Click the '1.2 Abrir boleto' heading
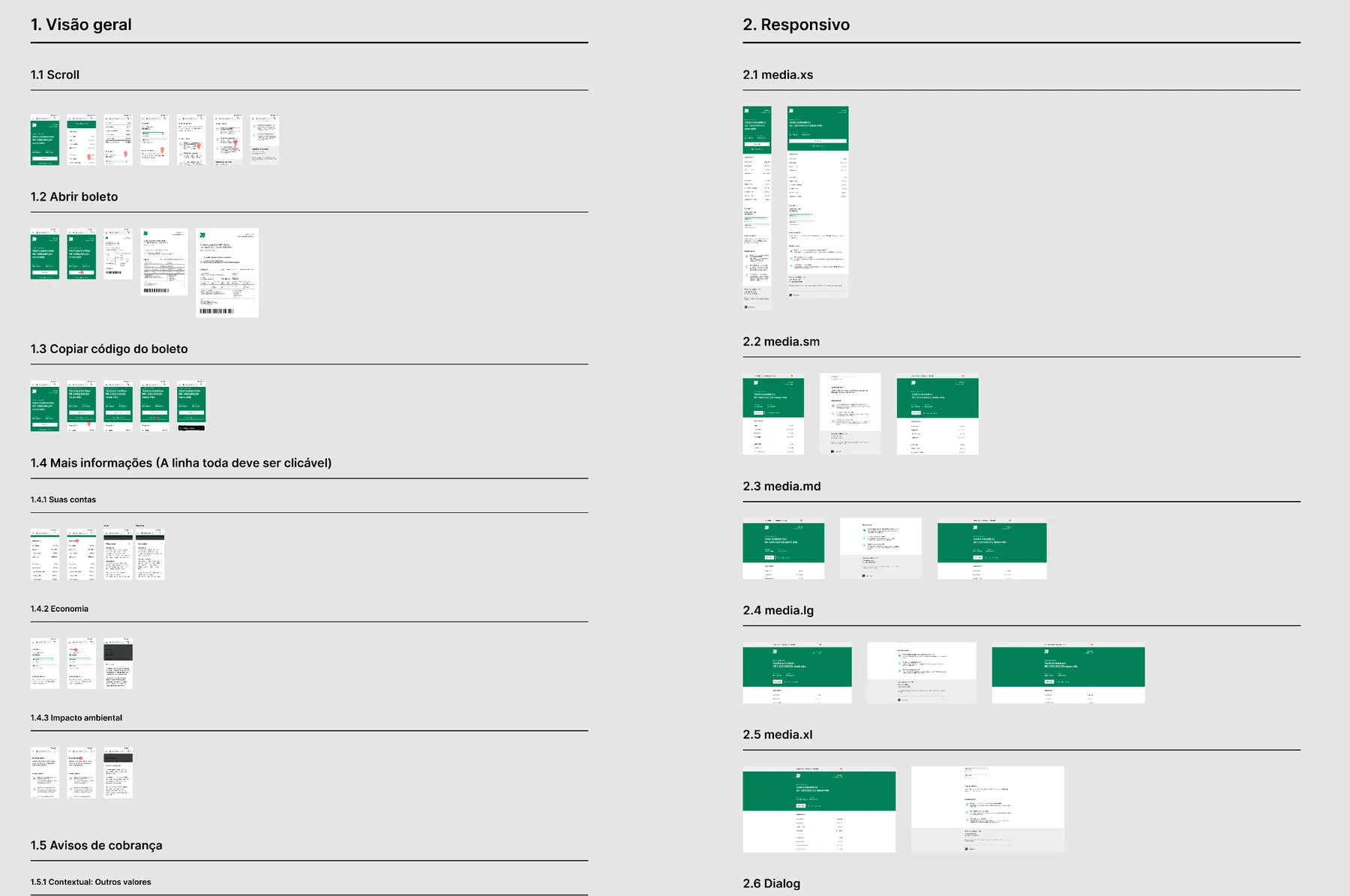The width and height of the screenshot is (1350, 896). pyautogui.click(x=74, y=196)
